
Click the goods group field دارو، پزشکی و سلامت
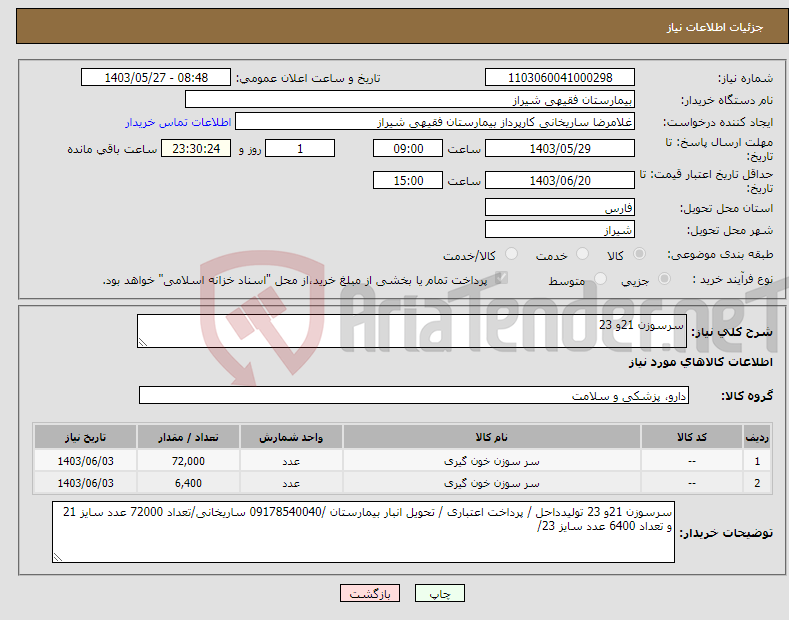(414, 396)
